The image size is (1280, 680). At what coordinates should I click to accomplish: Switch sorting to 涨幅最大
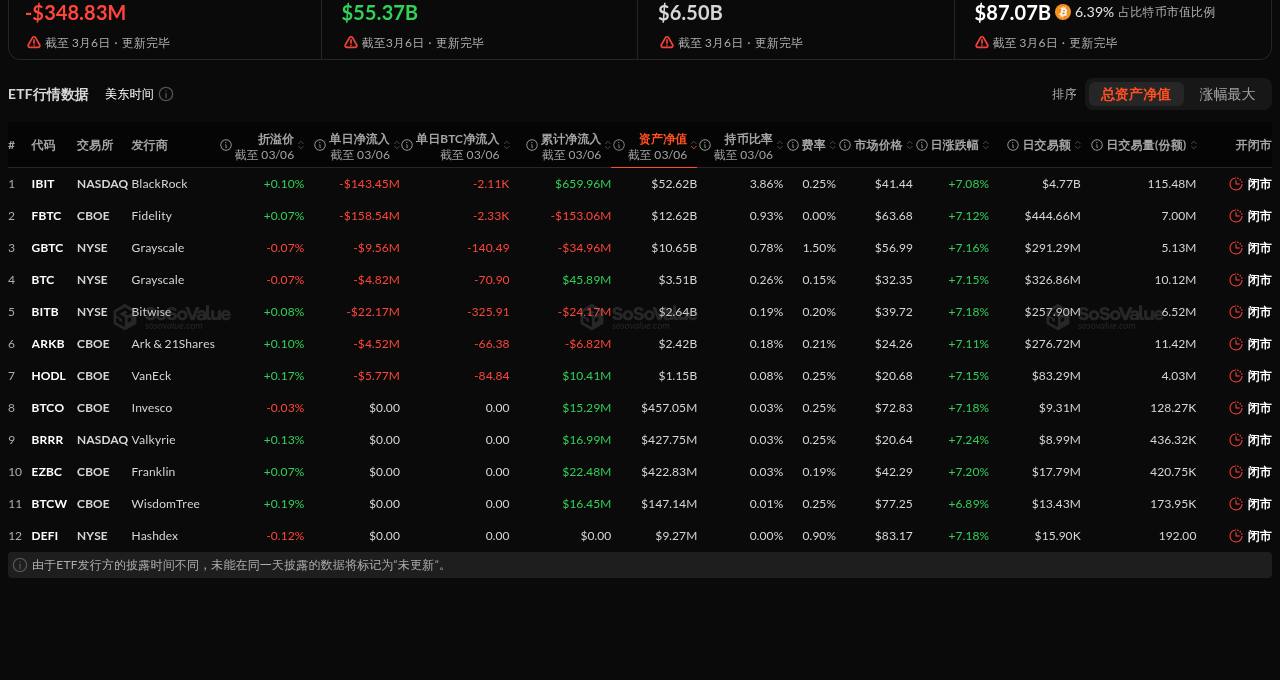pyautogui.click(x=1227, y=94)
